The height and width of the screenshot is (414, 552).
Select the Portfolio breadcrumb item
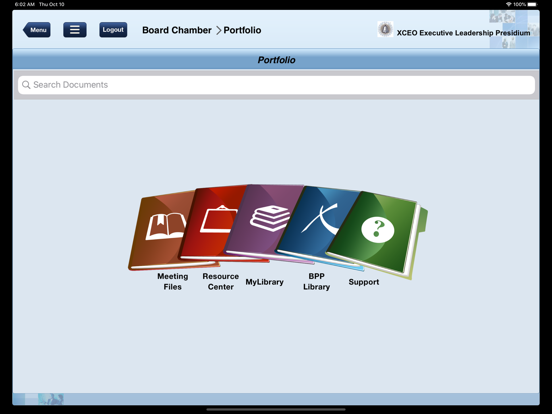242,30
